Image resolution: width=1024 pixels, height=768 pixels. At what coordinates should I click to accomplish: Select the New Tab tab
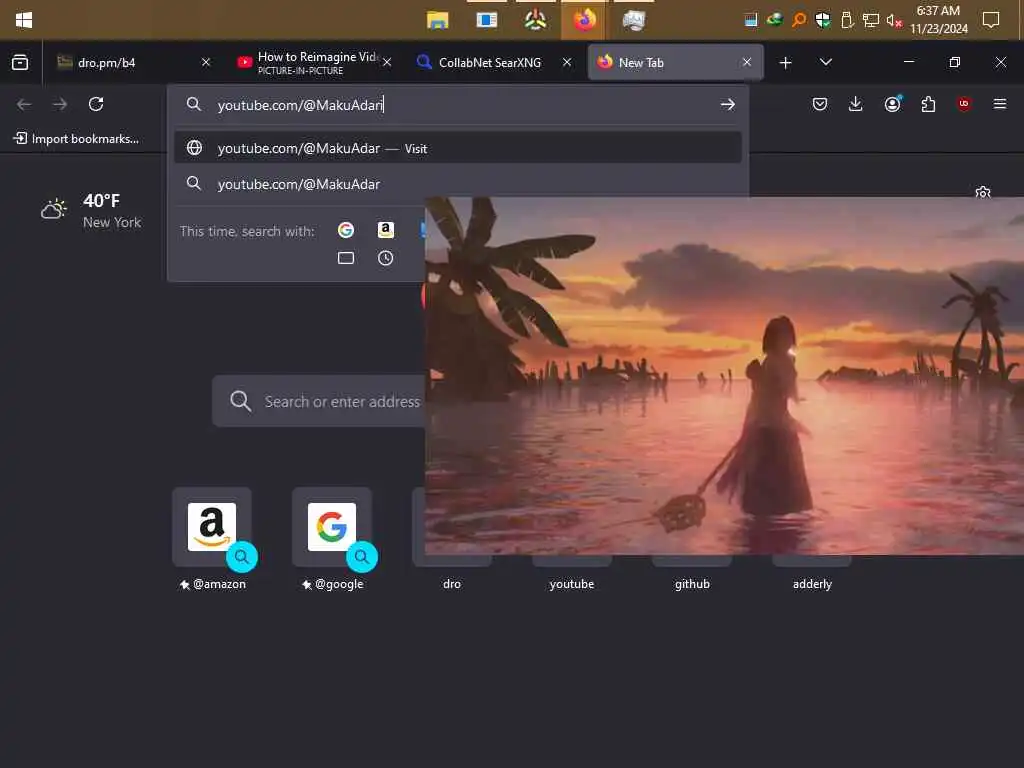pos(675,63)
